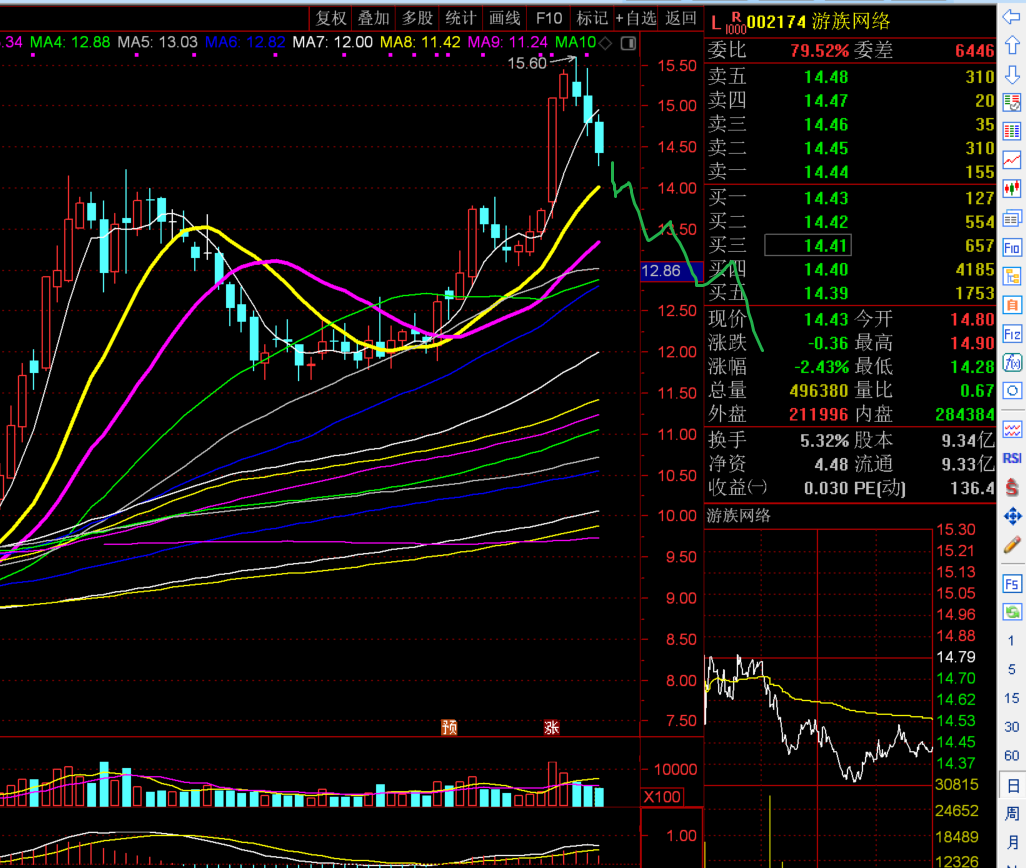Toggle the panel icon right of MA legend
The width and height of the screenshot is (1026, 868).
[628, 43]
